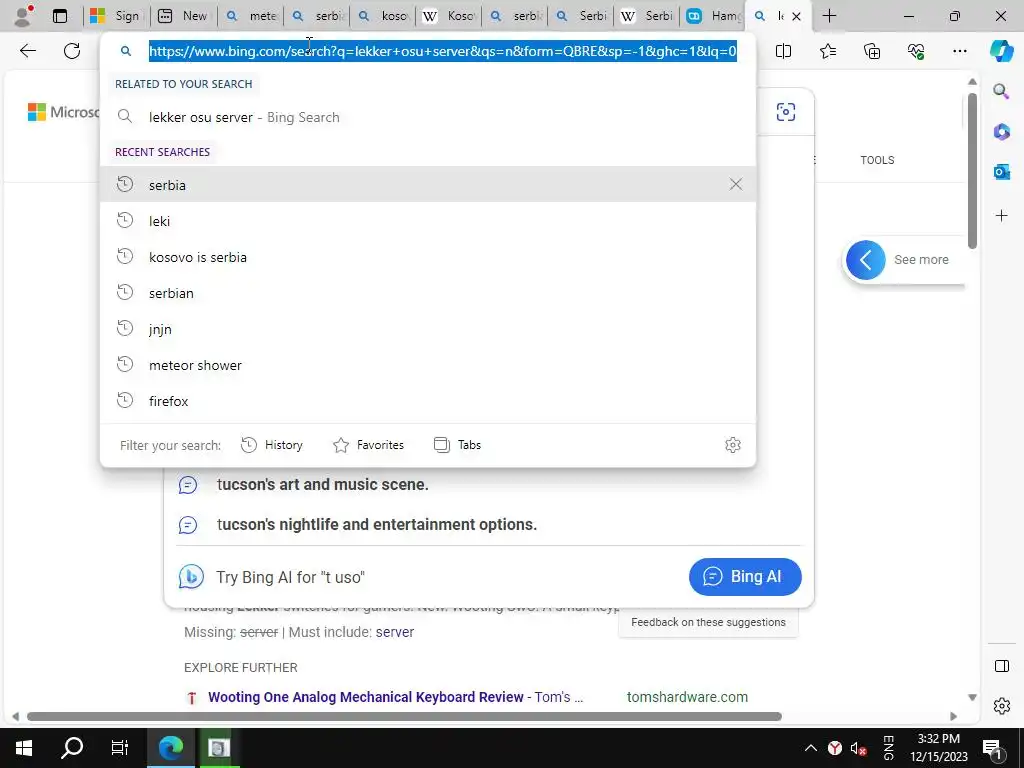
Task: Click Microsoft Edge taskbar icon
Action: pos(171,748)
